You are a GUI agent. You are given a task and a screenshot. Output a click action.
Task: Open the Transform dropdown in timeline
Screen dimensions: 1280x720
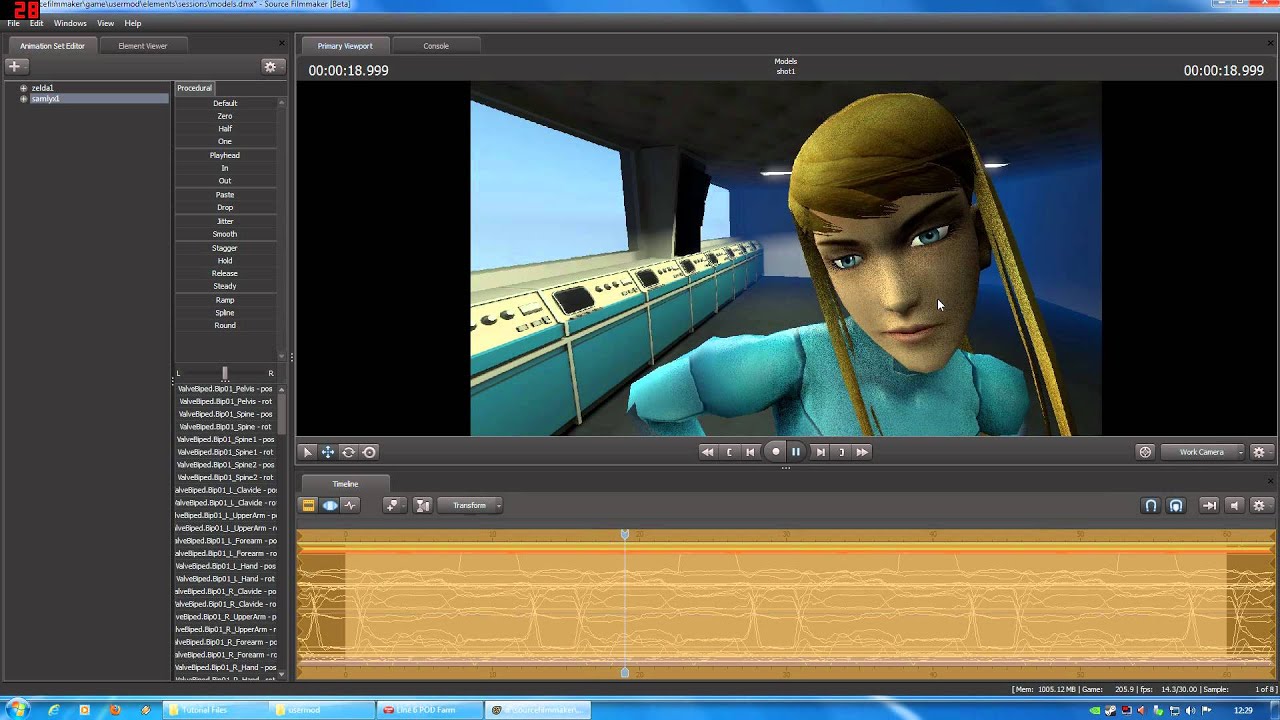pos(472,505)
